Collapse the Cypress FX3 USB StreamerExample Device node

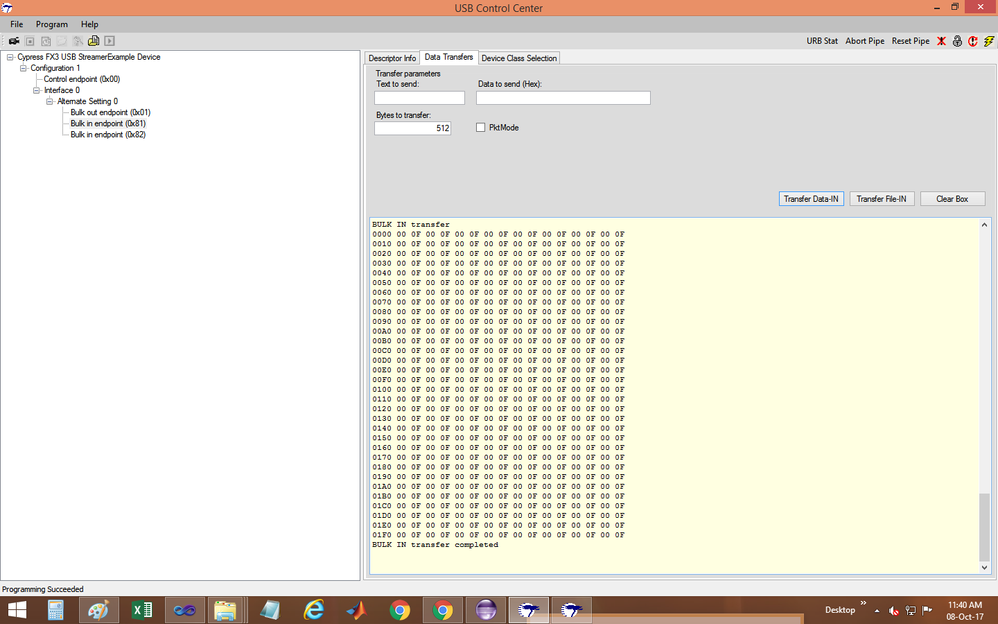(10, 57)
